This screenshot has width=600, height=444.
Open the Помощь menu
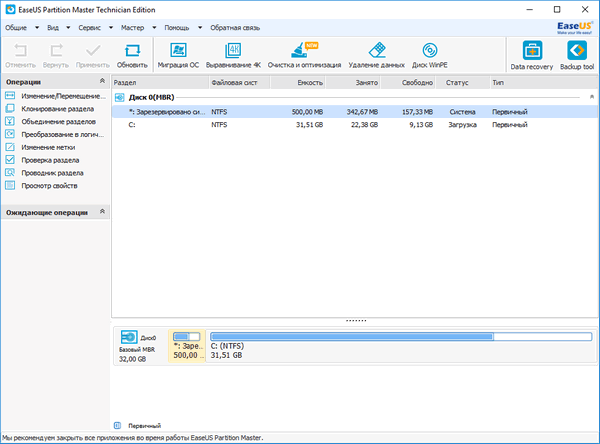(177, 28)
